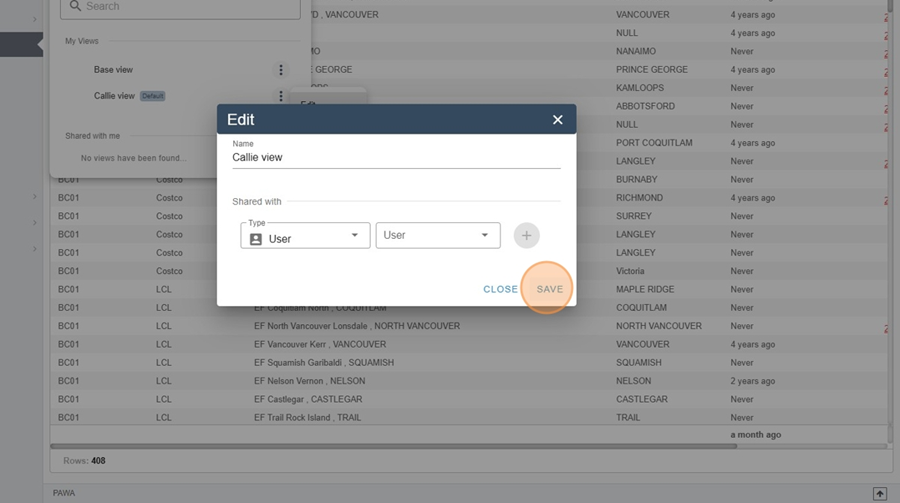
Task: Click the KAMLOOPS city cell
Action: click(x=639, y=88)
